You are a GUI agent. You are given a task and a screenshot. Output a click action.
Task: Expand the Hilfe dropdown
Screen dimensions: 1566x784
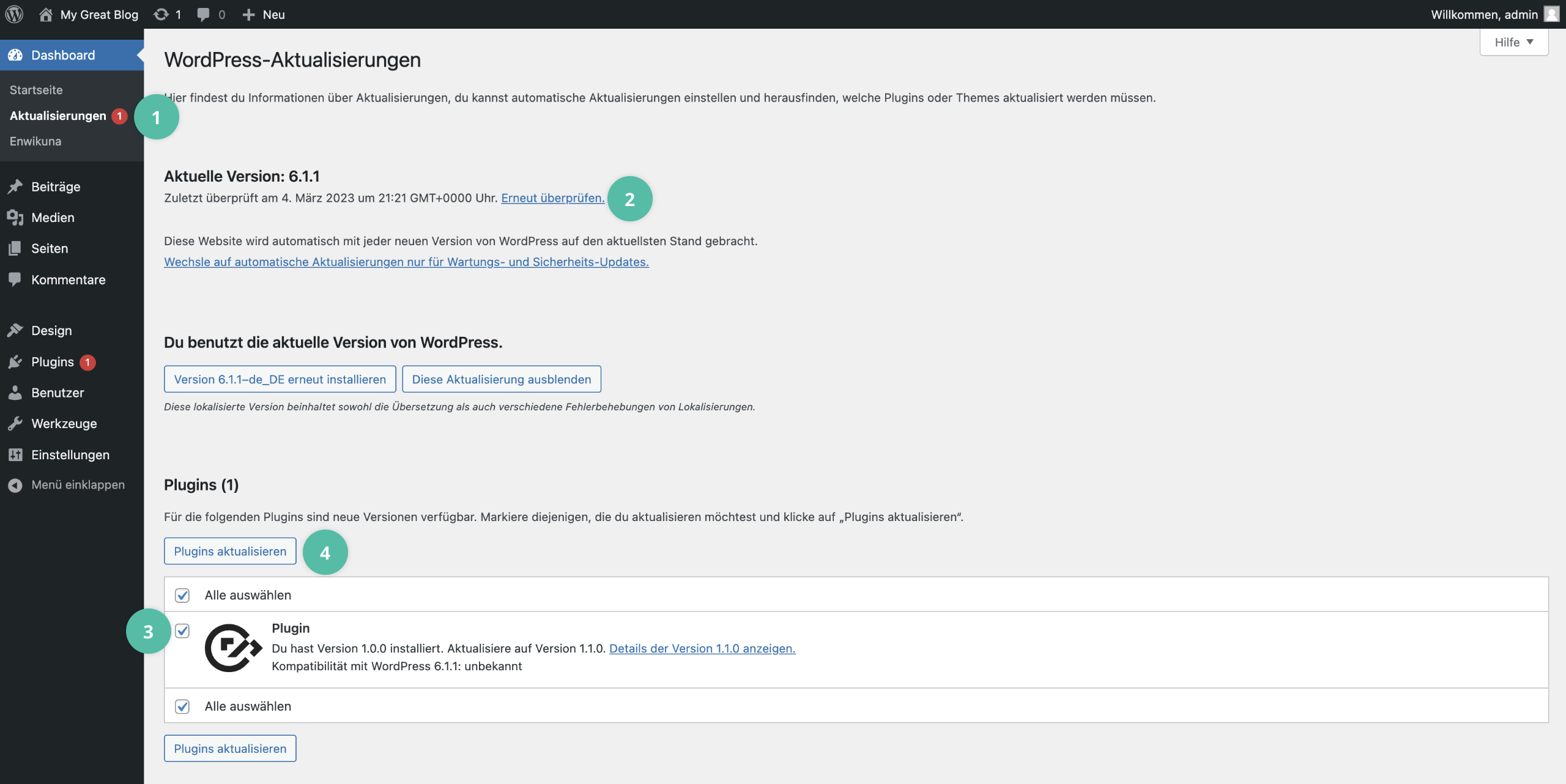coord(1514,42)
